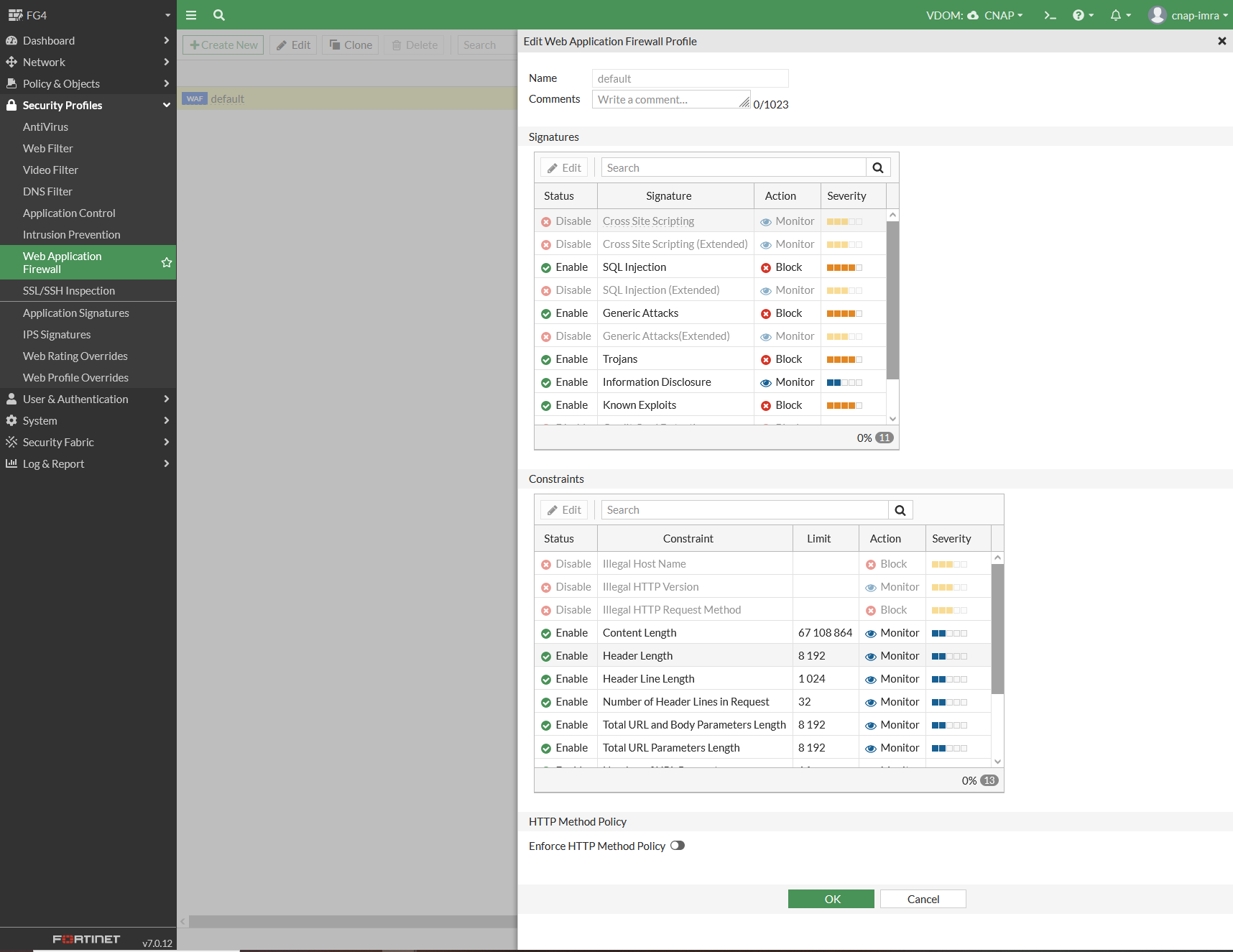Open SSL/SSH Inspection page

click(69, 291)
